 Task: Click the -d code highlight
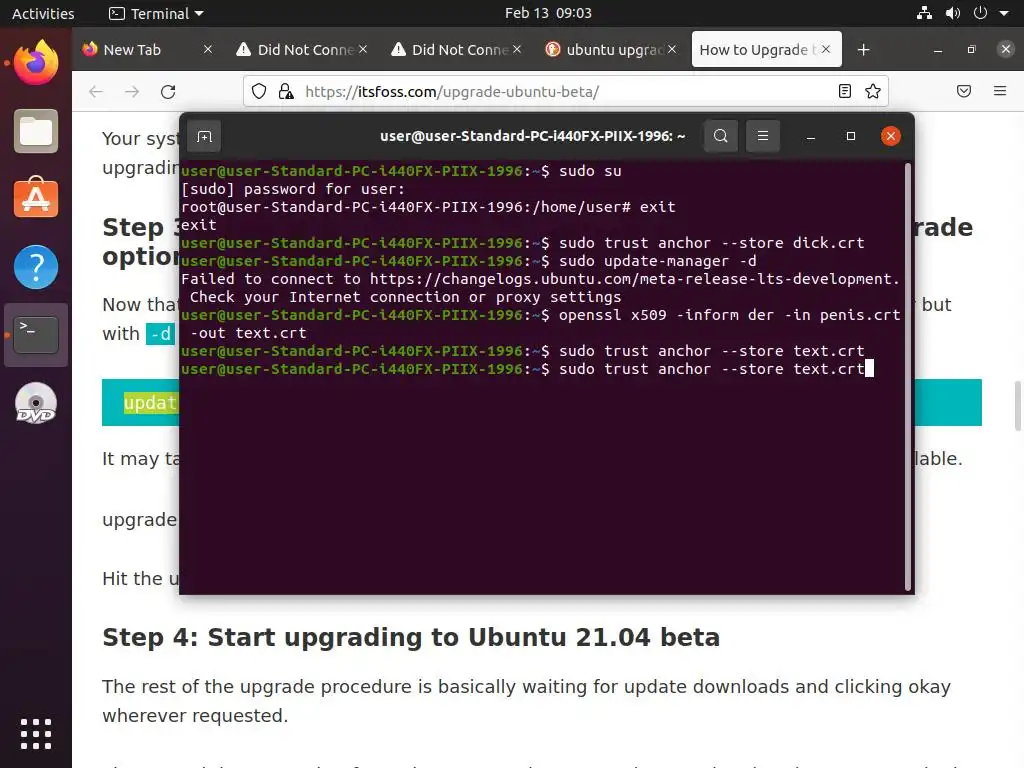point(160,334)
